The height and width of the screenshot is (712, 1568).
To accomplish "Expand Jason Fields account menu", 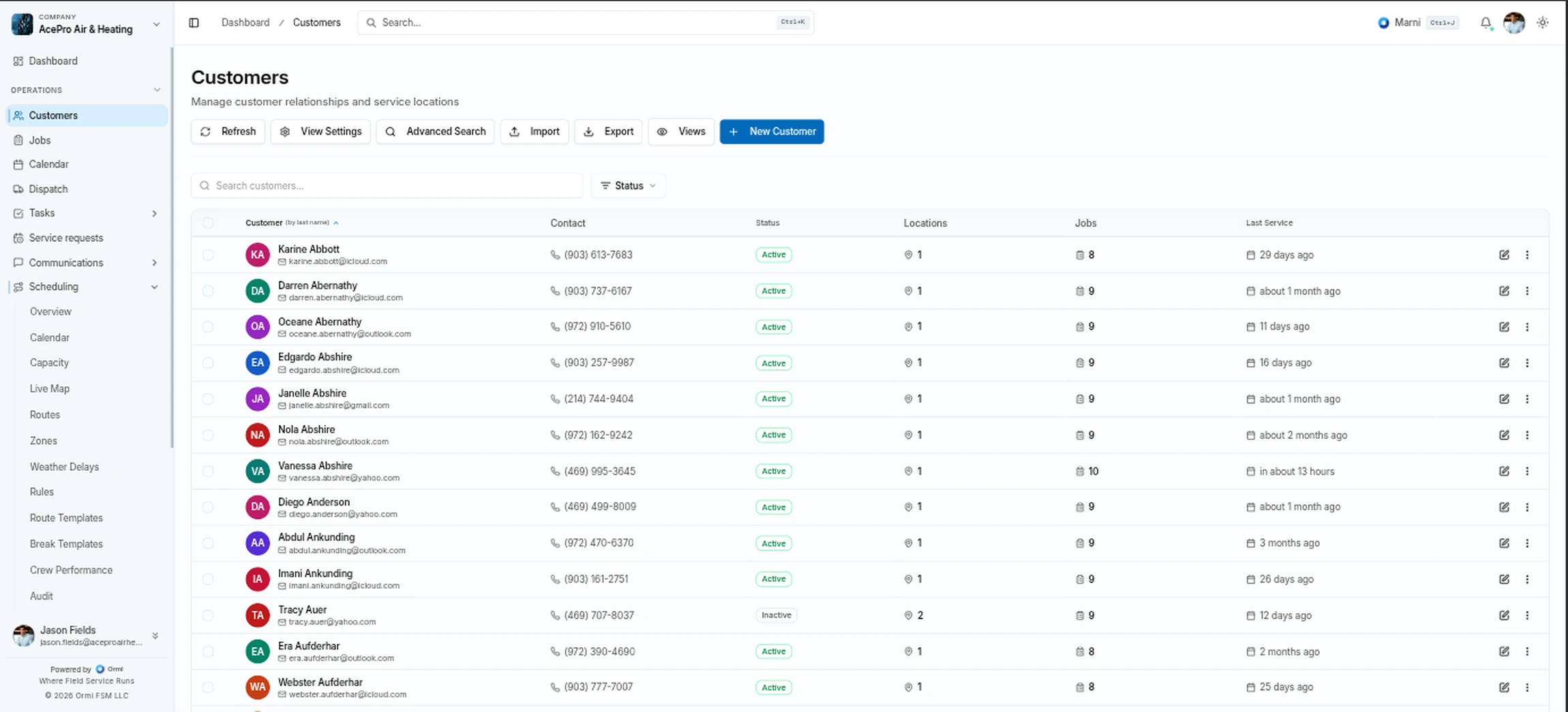I will pos(155,636).
